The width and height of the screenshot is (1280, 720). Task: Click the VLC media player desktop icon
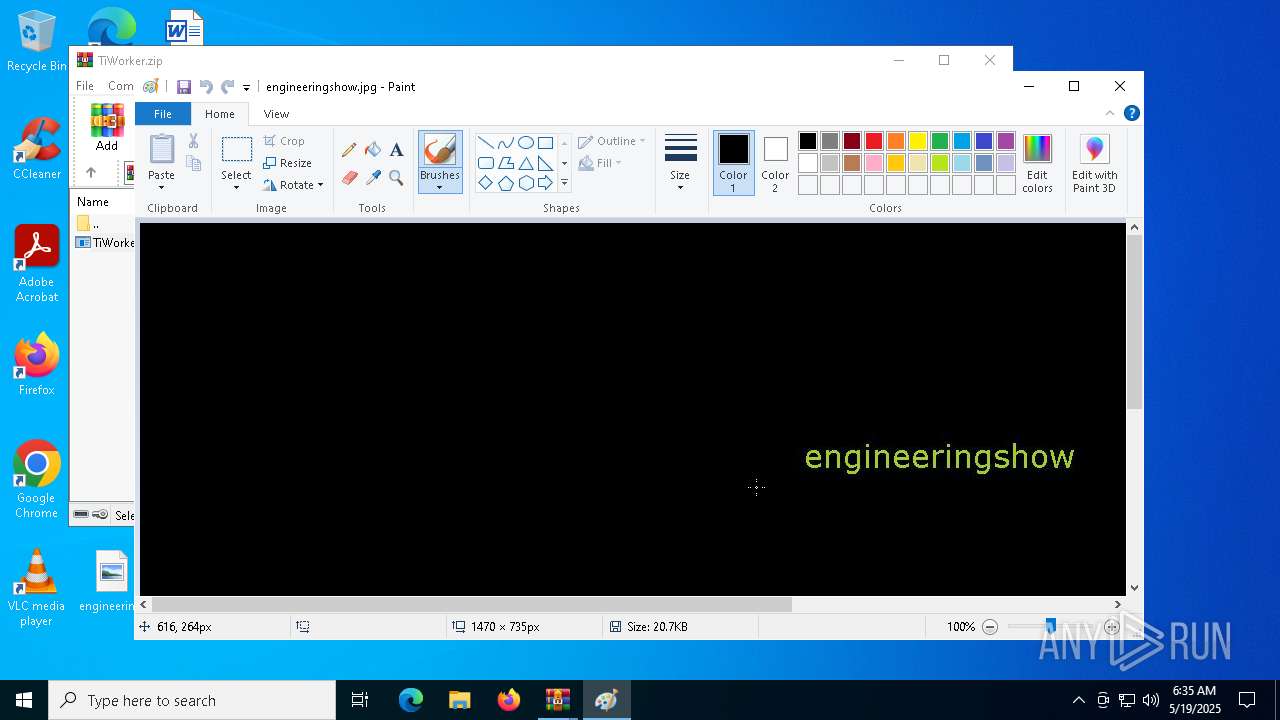pyautogui.click(x=36, y=588)
